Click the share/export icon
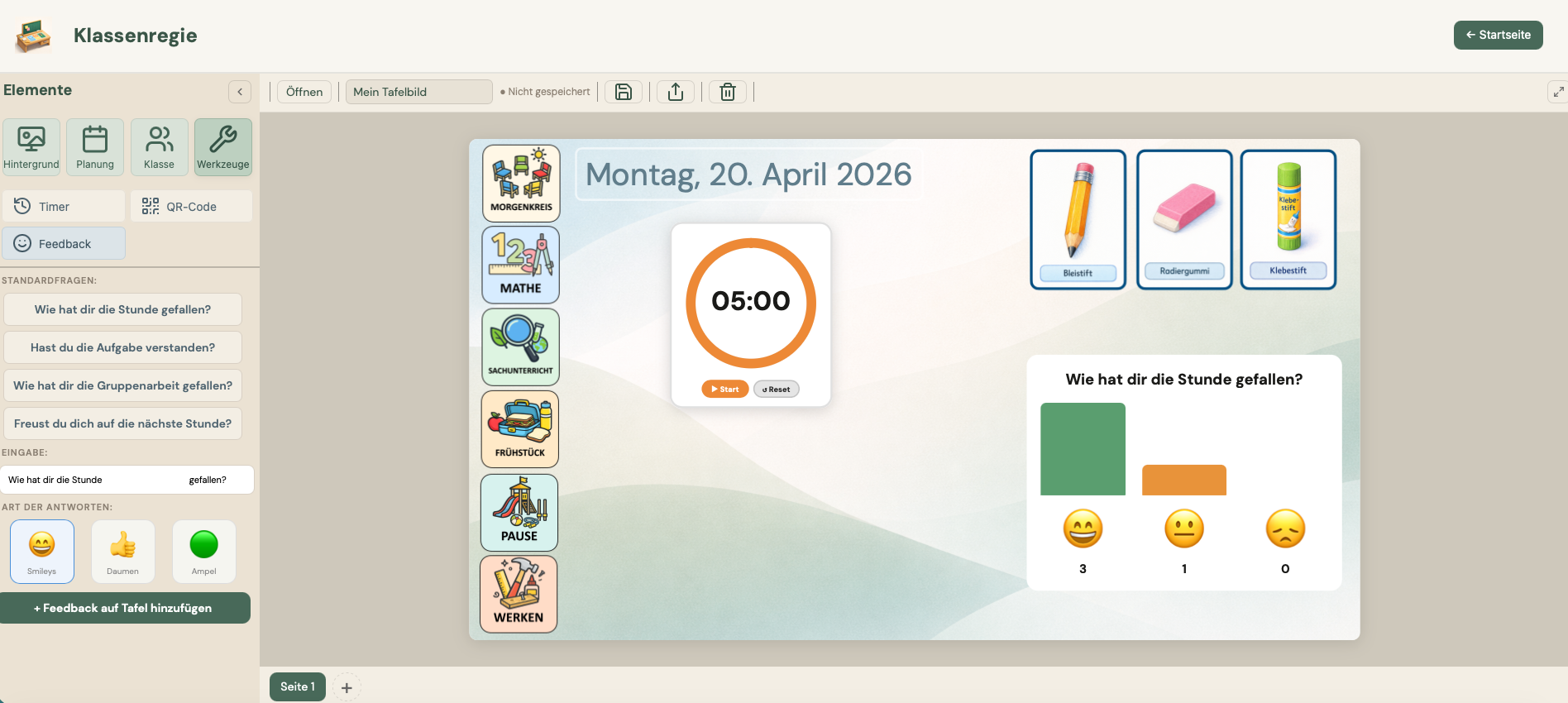Image resolution: width=1568 pixels, height=703 pixels. [676, 92]
